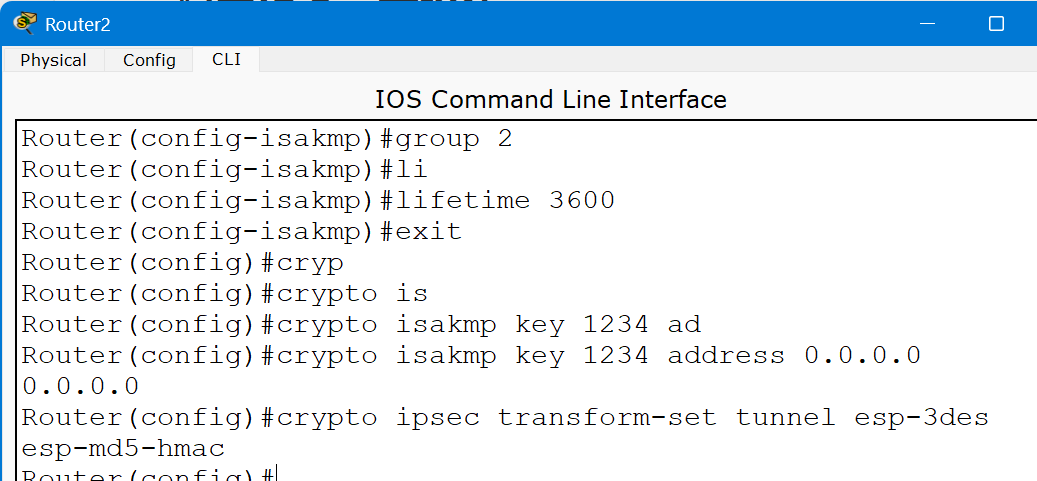Click the 'crypto ipsec transform-set tunnel' line
This screenshot has width=1037, height=481.
504,417
